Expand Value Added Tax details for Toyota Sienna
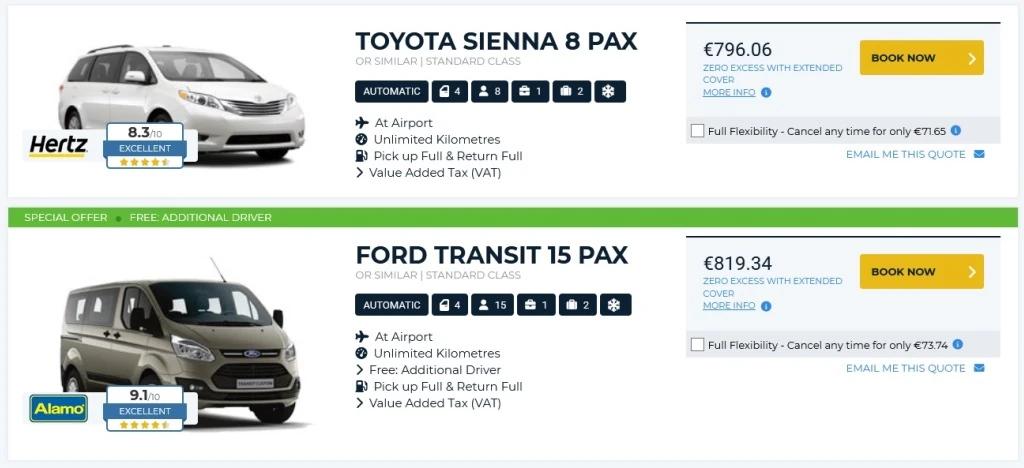Screen dimensions: 1024x468 coord(428,172)
